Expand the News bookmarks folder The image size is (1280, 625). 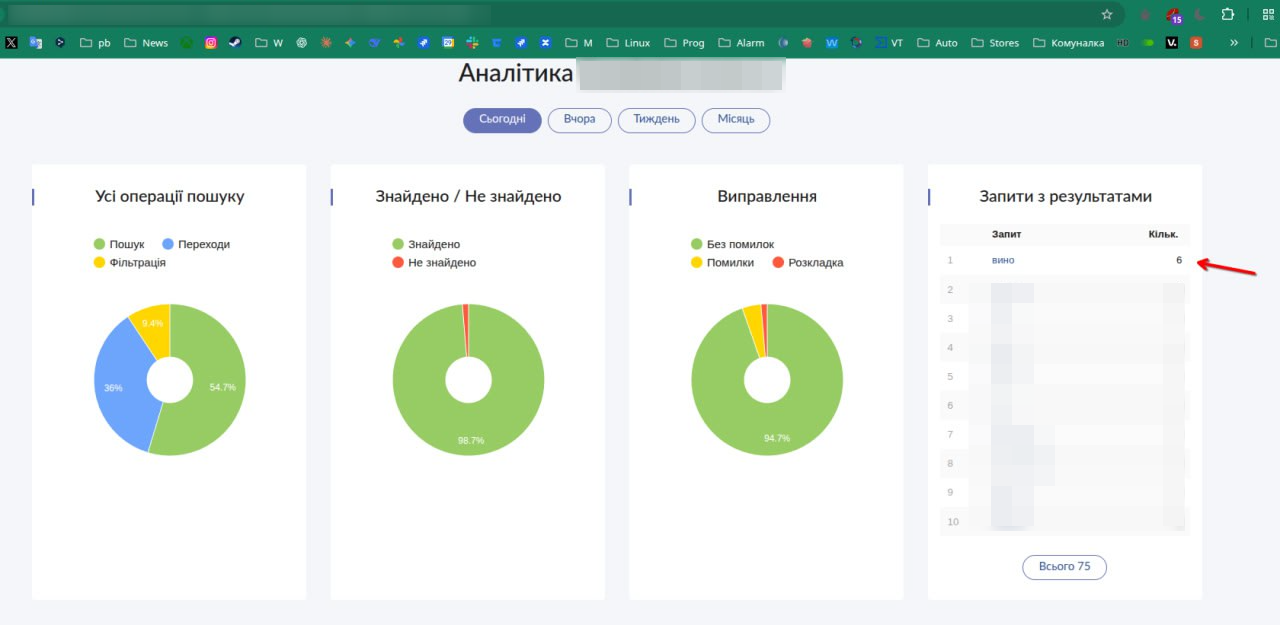147,42
